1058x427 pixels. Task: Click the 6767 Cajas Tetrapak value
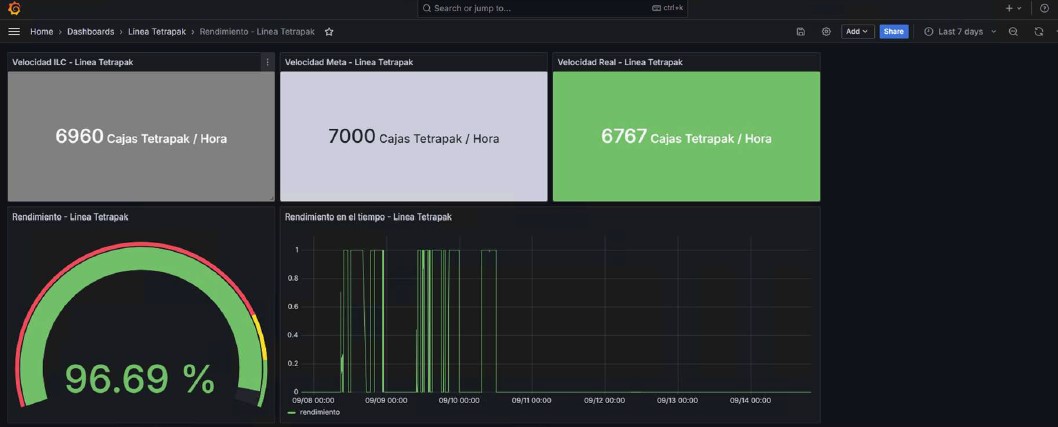(x=686, y=137)
